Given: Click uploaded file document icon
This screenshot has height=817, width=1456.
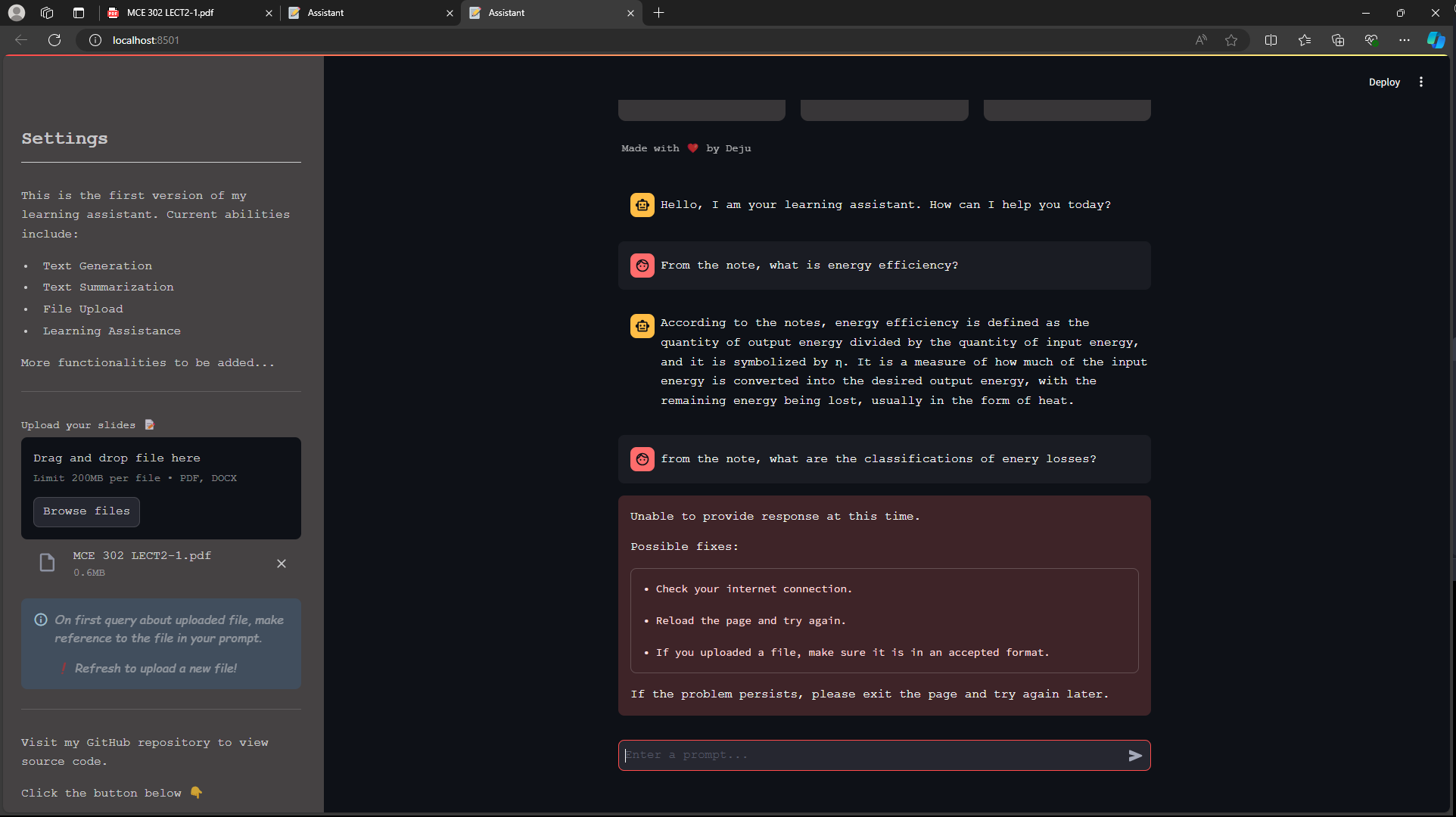Looking at the screenshot, I should click(47, 563).
